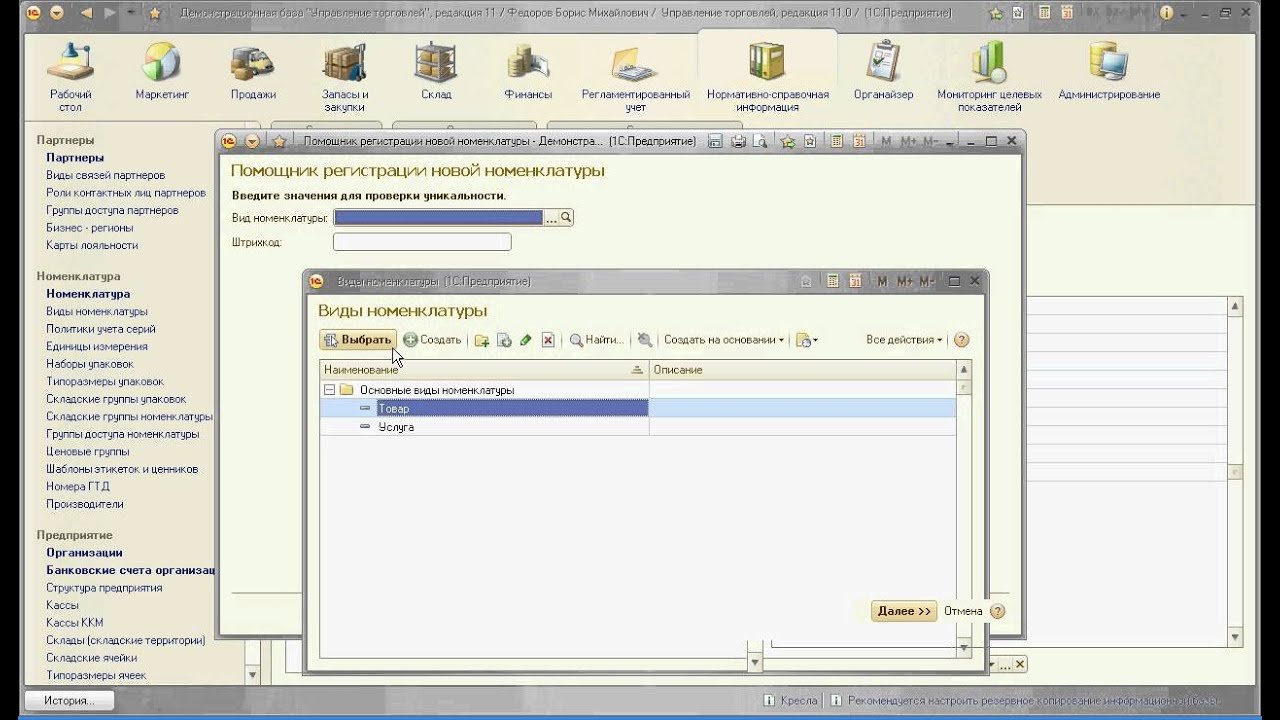Viewport: 1280px width, 720px height.
Task: Open the Склад section
Action: click(x=436, y=72)
